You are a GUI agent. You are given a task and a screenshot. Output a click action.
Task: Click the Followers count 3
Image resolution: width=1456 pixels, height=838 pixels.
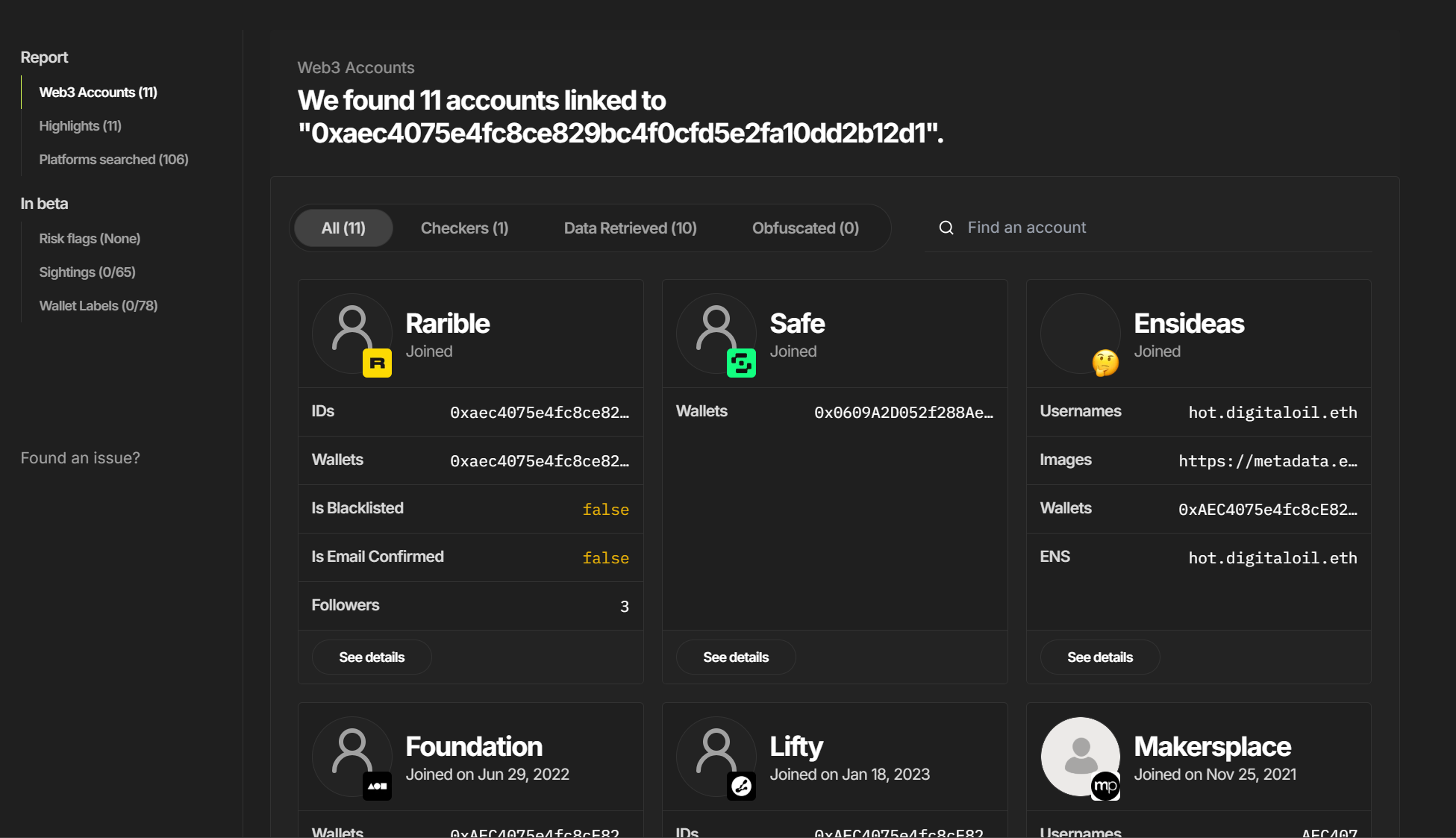(625, 607)
